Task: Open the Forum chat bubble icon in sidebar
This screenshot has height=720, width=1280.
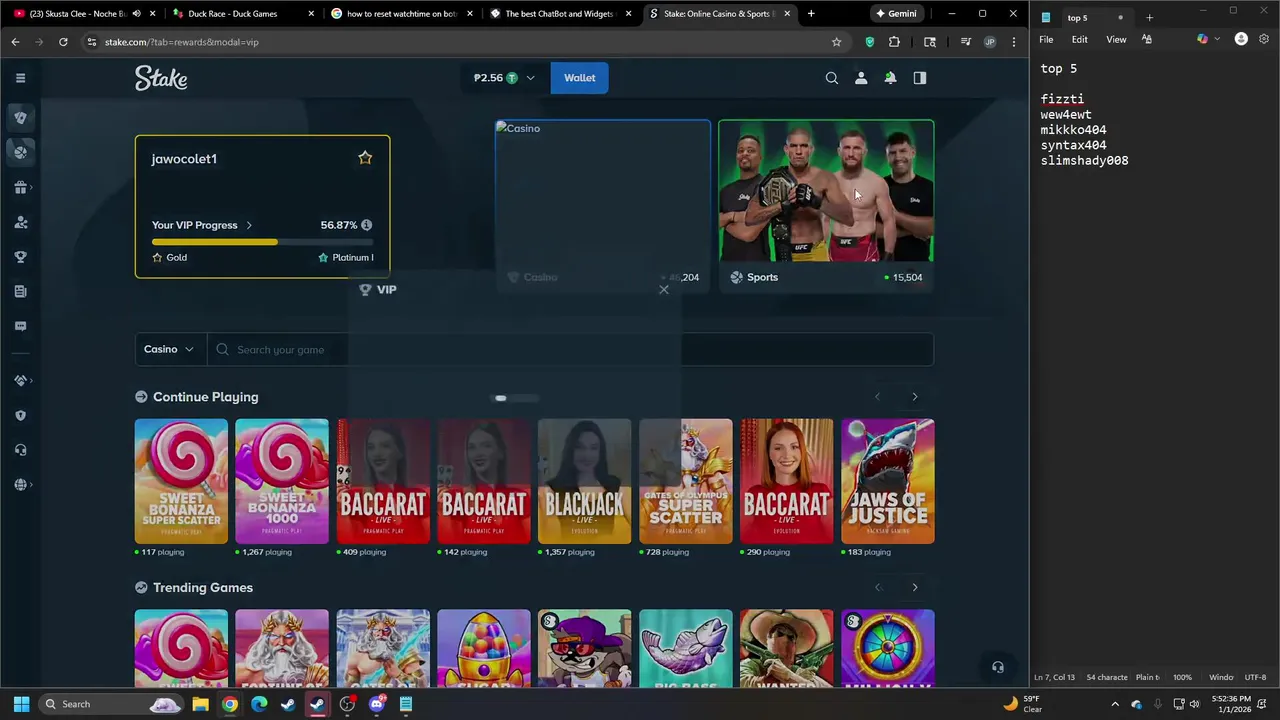Action: click(x=20, y=326)
